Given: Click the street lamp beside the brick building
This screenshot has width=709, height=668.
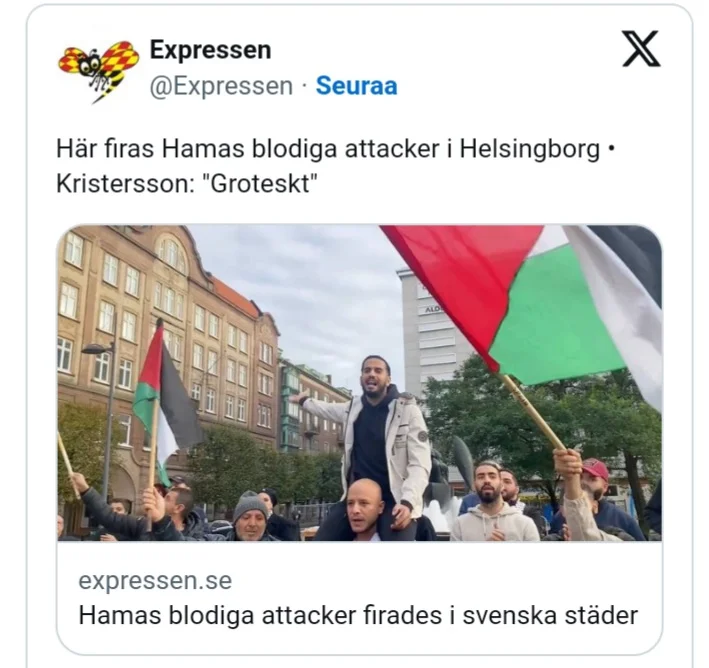Looking at the screenshot, I should click(x=105, y=416).
